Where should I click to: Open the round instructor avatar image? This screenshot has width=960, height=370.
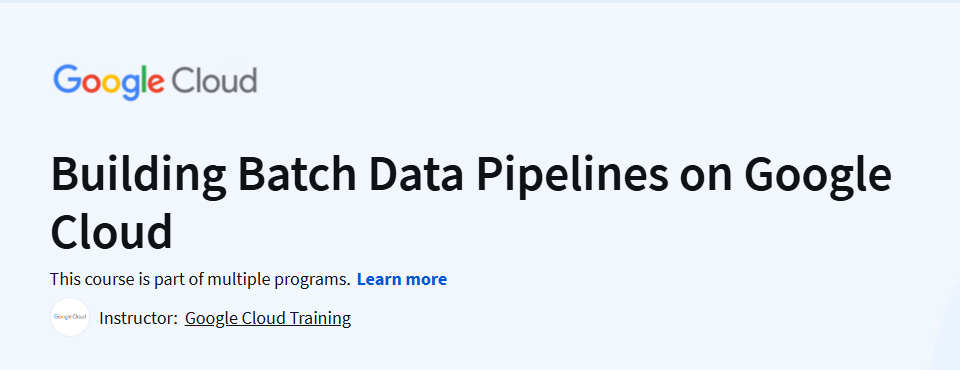coord(70,317)
